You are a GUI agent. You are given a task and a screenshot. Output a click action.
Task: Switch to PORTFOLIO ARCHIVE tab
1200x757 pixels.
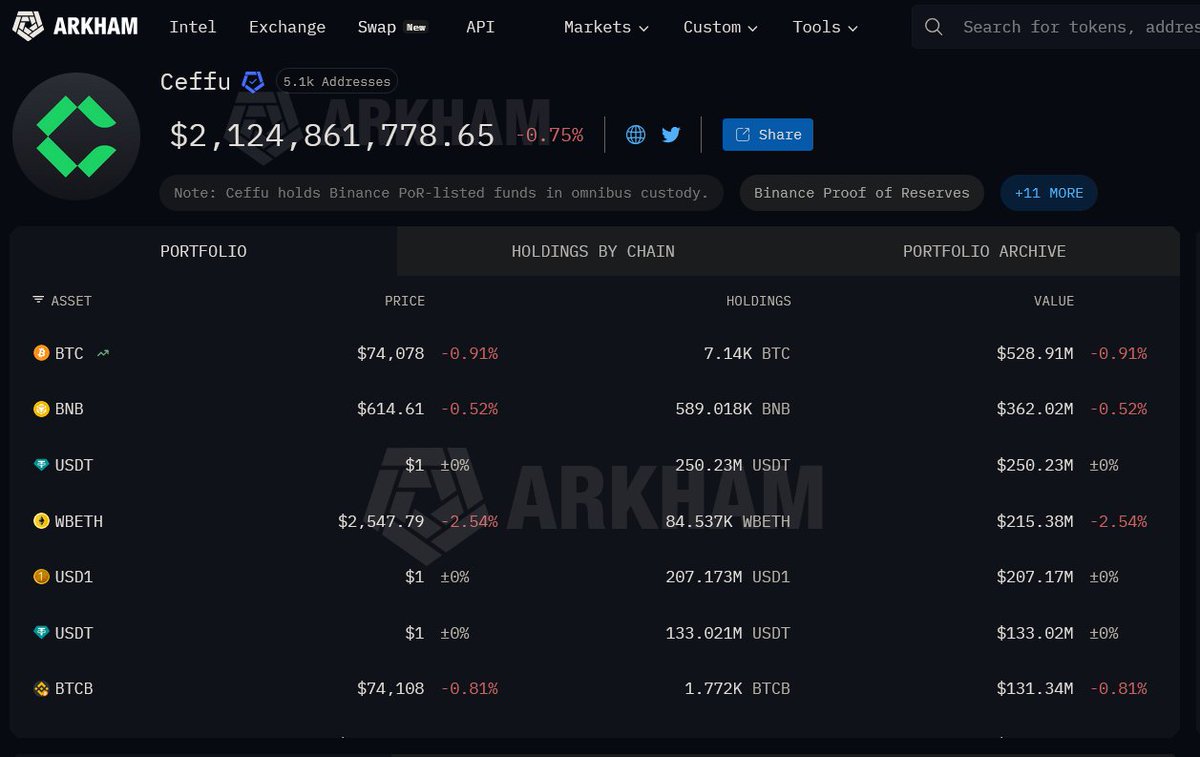point(984,251)
